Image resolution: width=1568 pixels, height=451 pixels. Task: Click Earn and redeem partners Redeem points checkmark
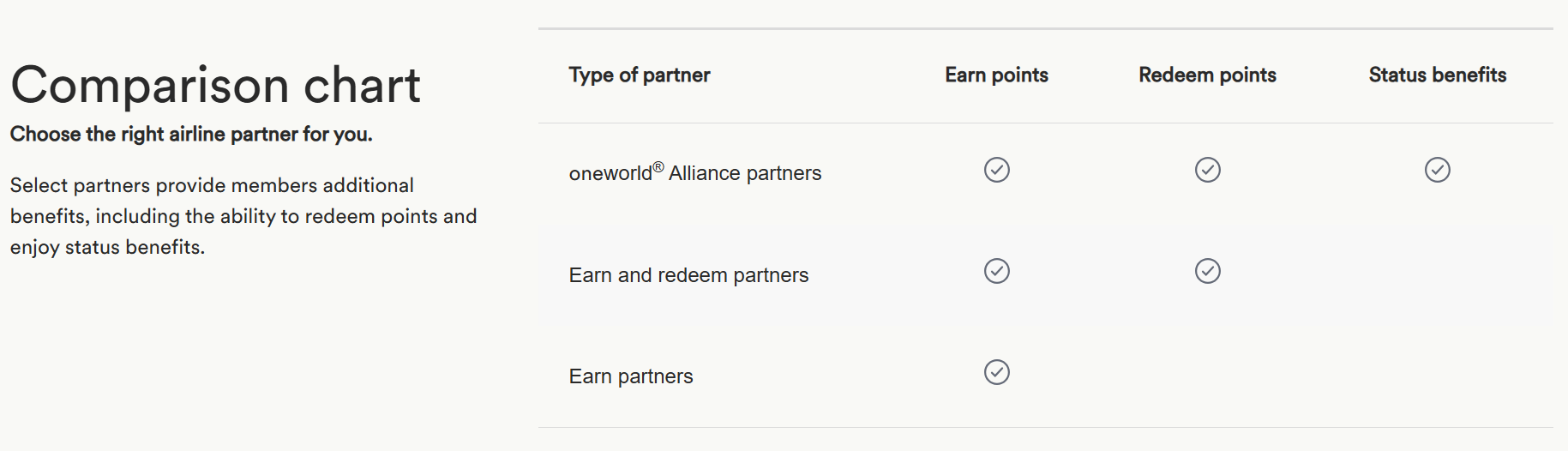pos(1207,271)
